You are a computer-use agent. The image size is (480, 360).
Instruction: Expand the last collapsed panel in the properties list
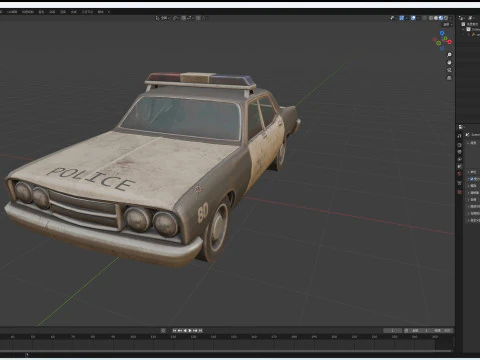(x=468, y=220)
